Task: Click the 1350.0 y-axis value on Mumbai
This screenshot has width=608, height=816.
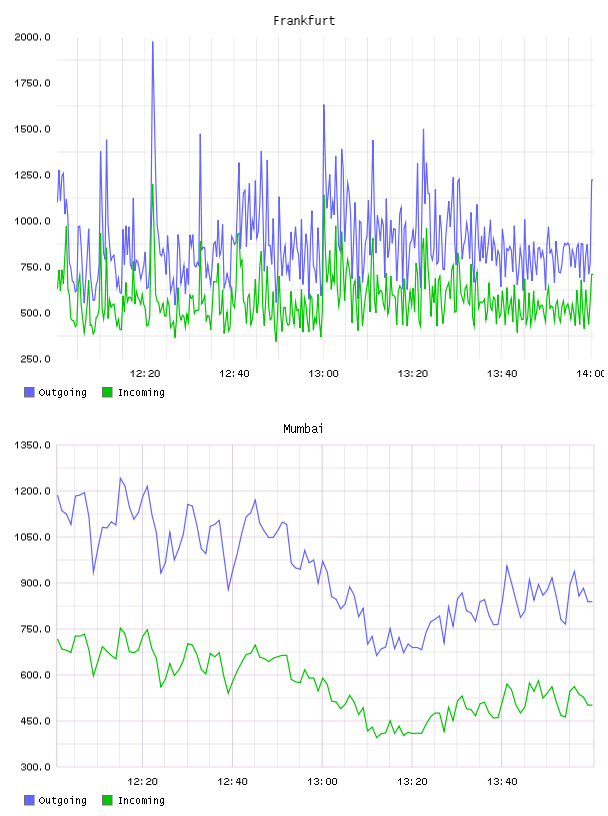Action: click(32, 445)
